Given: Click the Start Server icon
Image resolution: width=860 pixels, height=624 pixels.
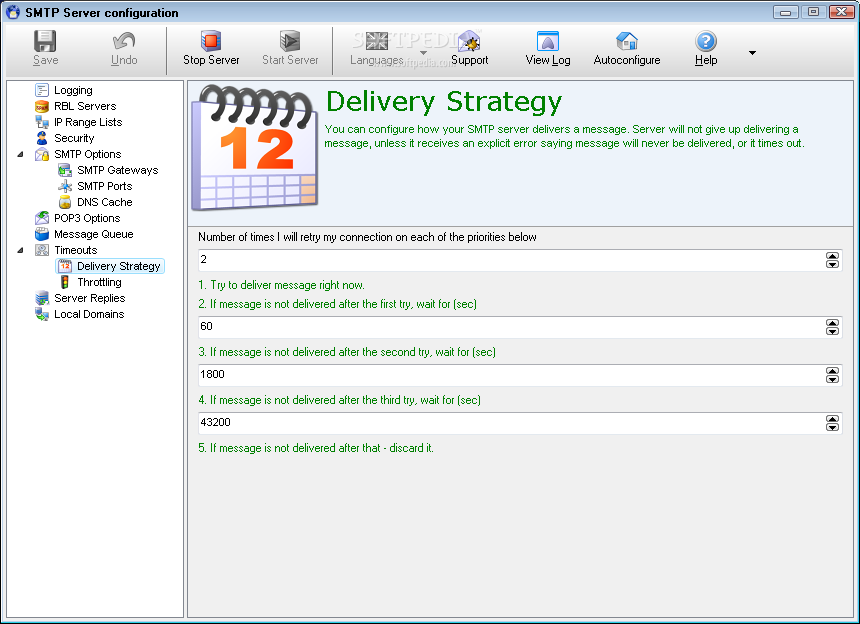Looking at the screenshot, I should 290,41.
